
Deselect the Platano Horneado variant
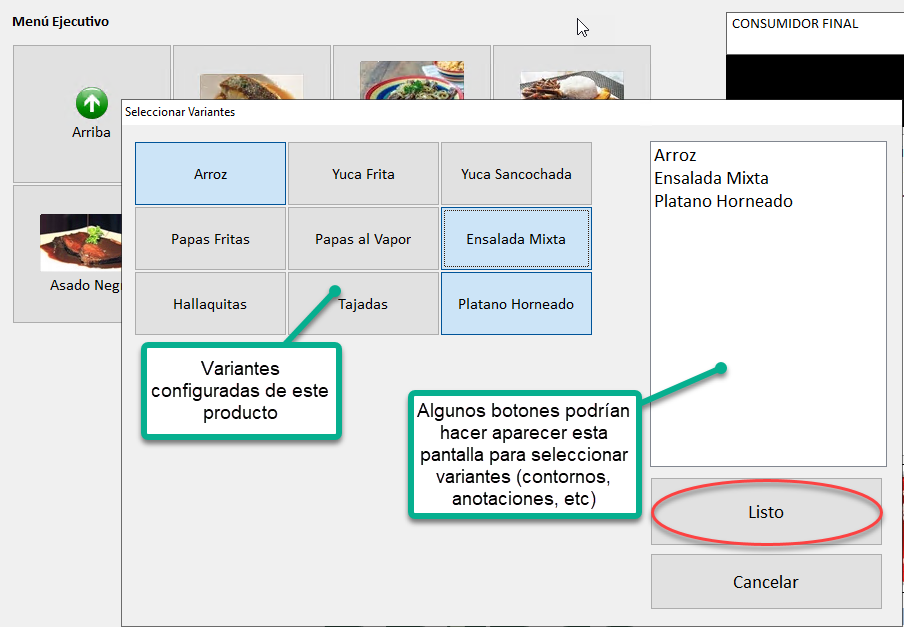[516, 303]
